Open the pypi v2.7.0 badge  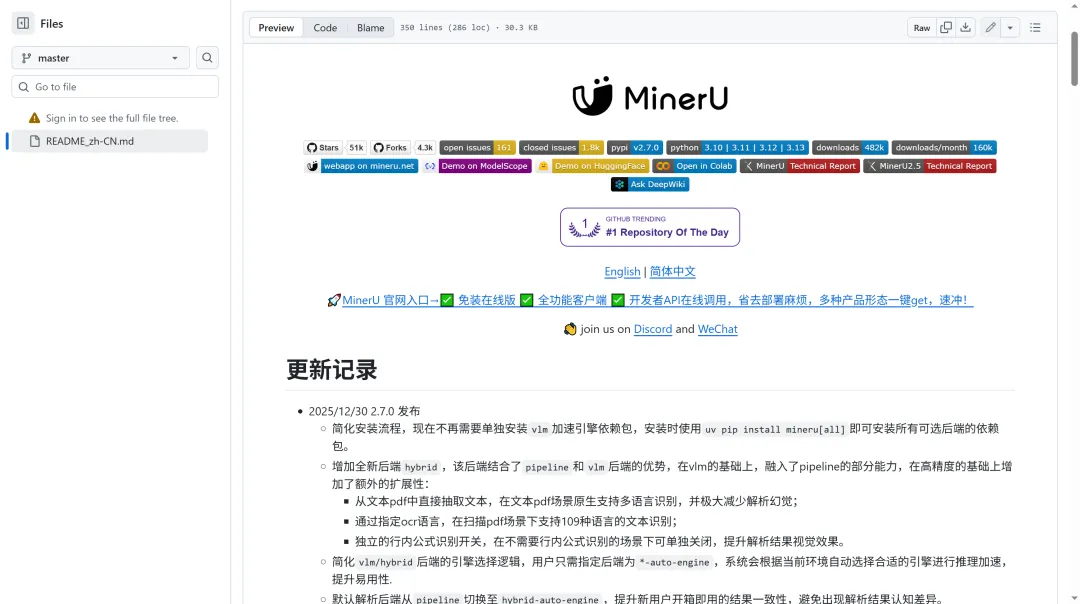[x=635, y=147]
